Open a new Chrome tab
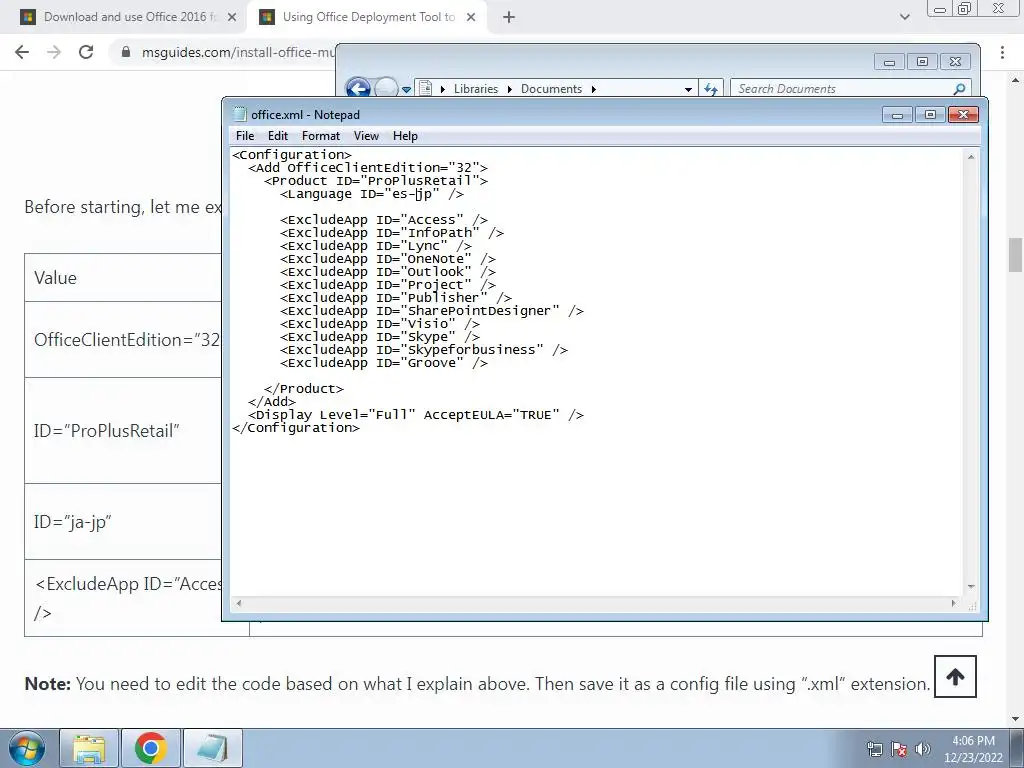Viewport: 1024px width, 768px height. click(x=509, y=18)
